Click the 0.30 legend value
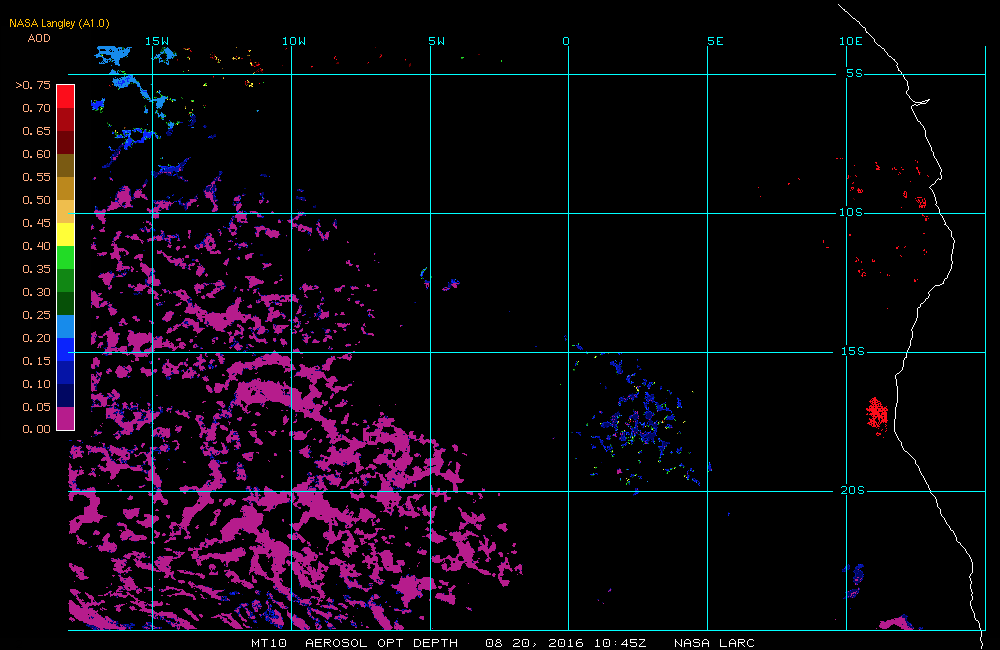Image resolution: width=1000 pixels, height=650 pixels. pyautogui.click(x=36, y=292)
